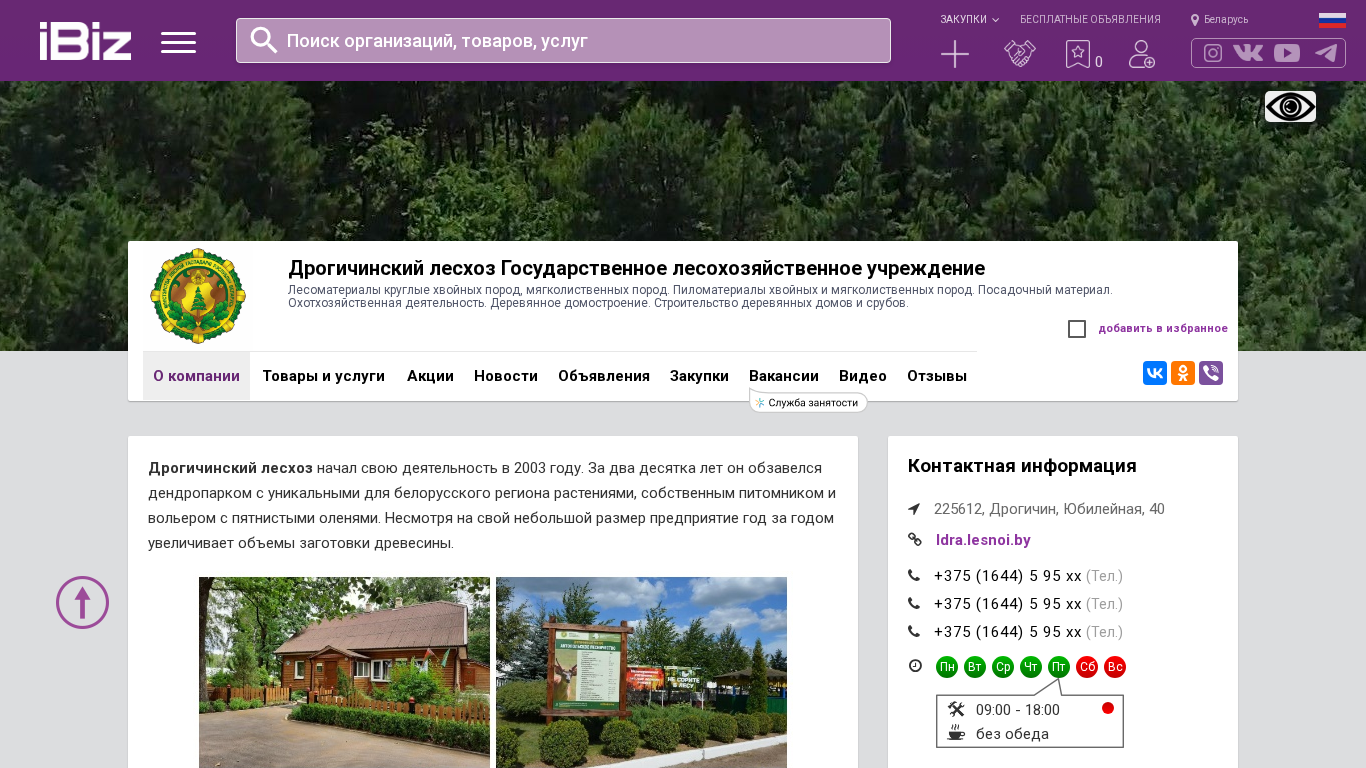Open the Акции tab
Screen dimensions: 1366x768
430,376
